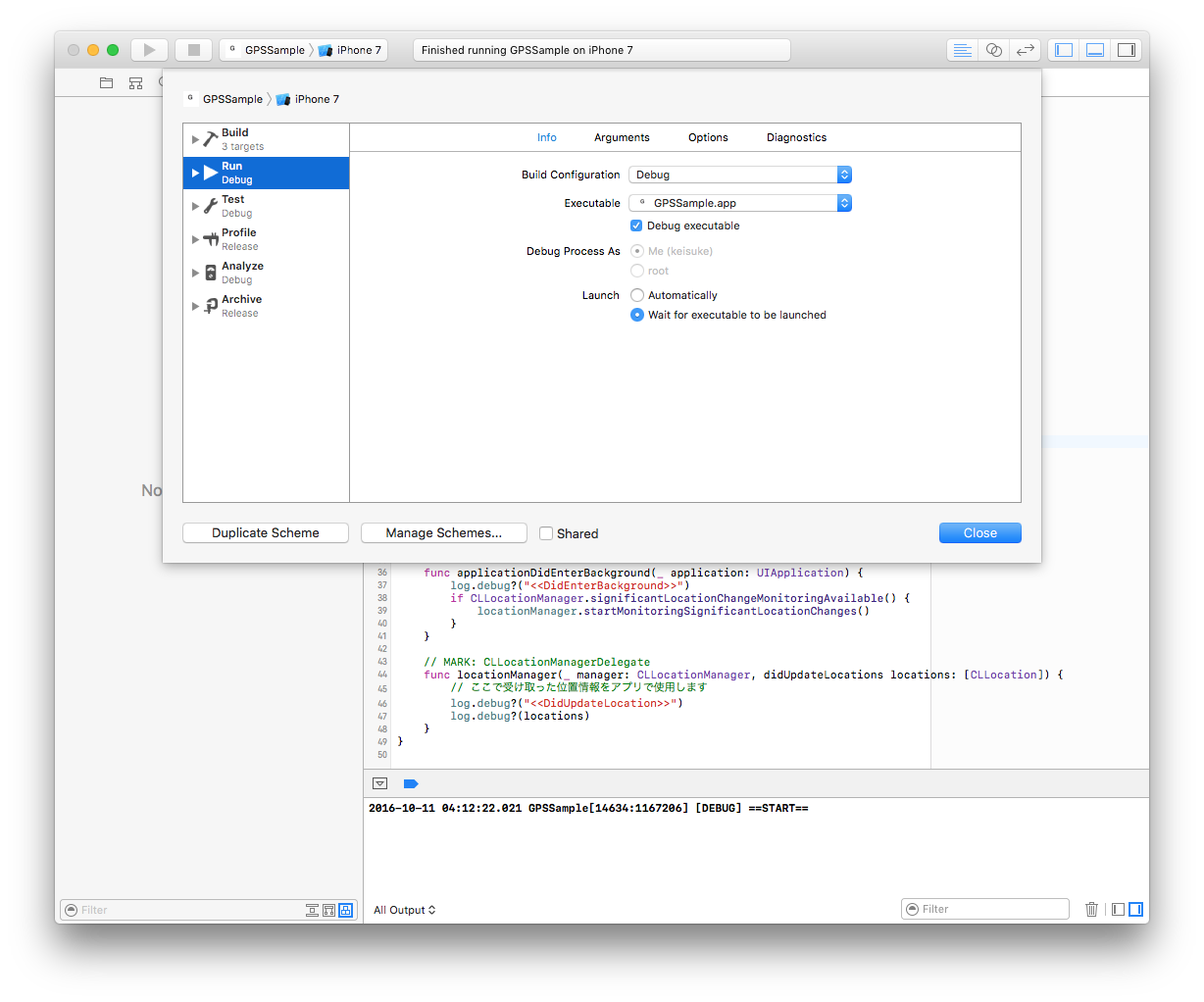This screenshot has width=1204, height=1002.
Task: Uncheck the Debug executable checkbox
Action: [x=636, y=225]
